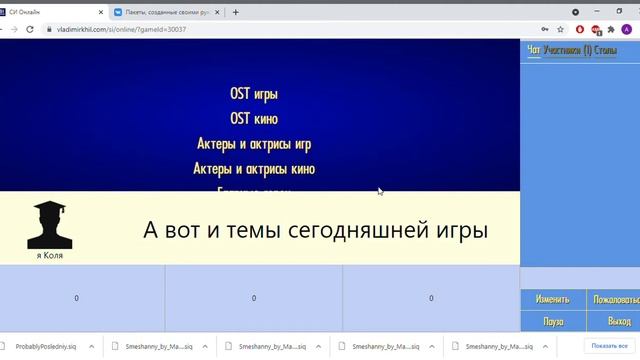640x360 pixels.
Task: Click the forward navigation arrow
Action: 14,29
